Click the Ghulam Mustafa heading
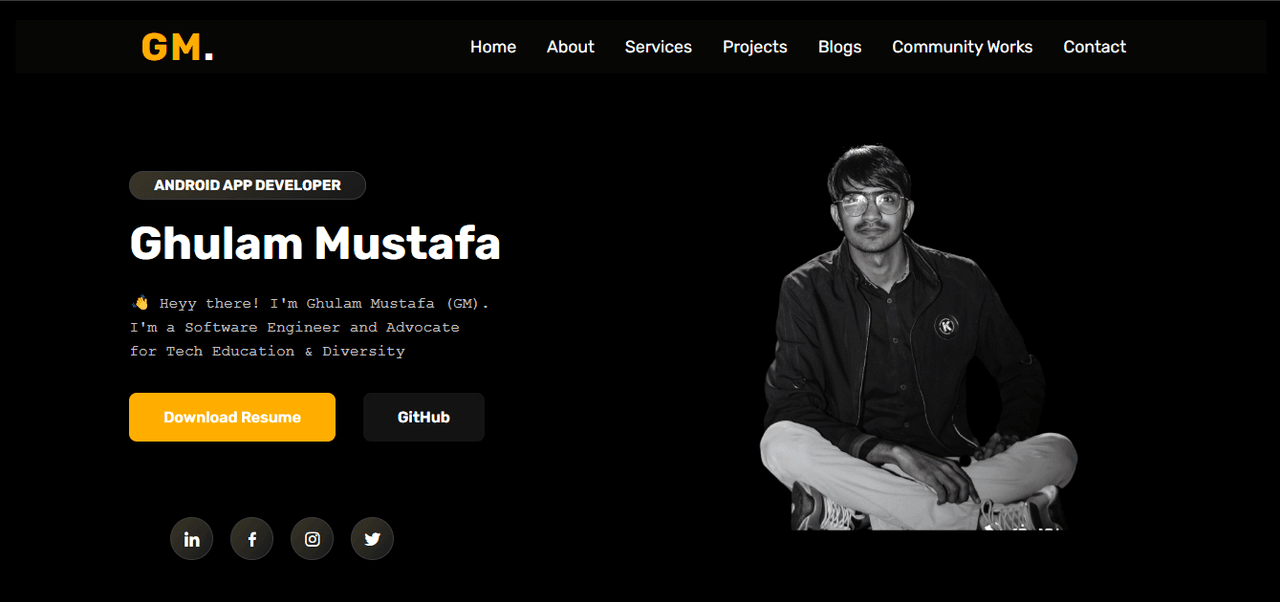The width and height of the screenshot is (1280, 602). coord(315,243)
